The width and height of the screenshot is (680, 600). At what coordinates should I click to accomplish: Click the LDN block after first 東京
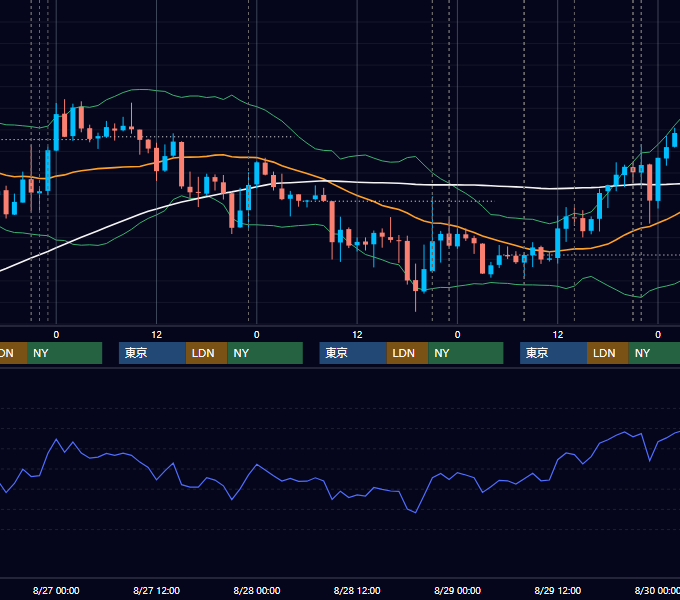coord(206,353)
